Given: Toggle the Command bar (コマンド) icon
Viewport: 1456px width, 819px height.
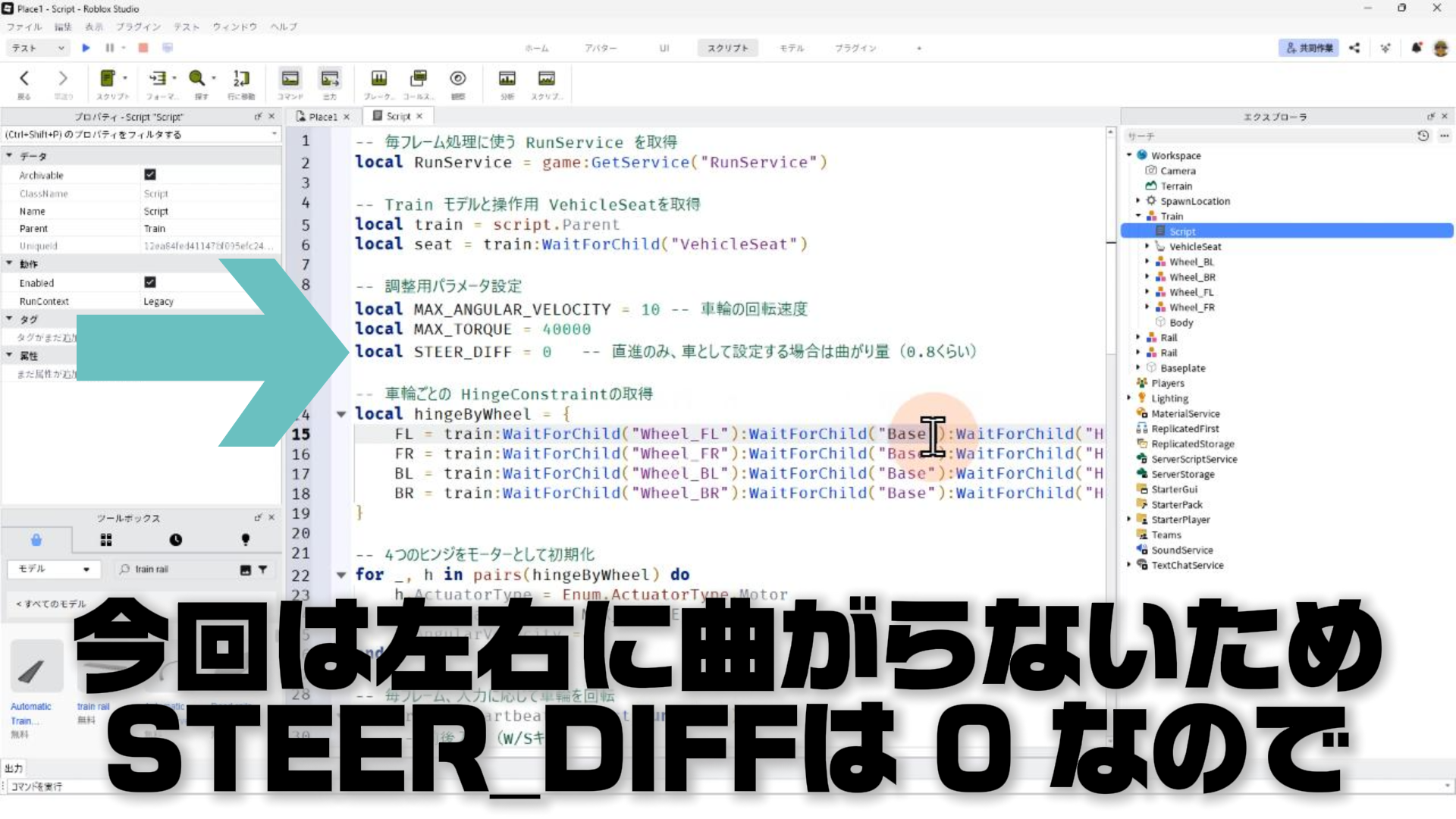Looking at the screenshot, I should (x=290, y=79).
